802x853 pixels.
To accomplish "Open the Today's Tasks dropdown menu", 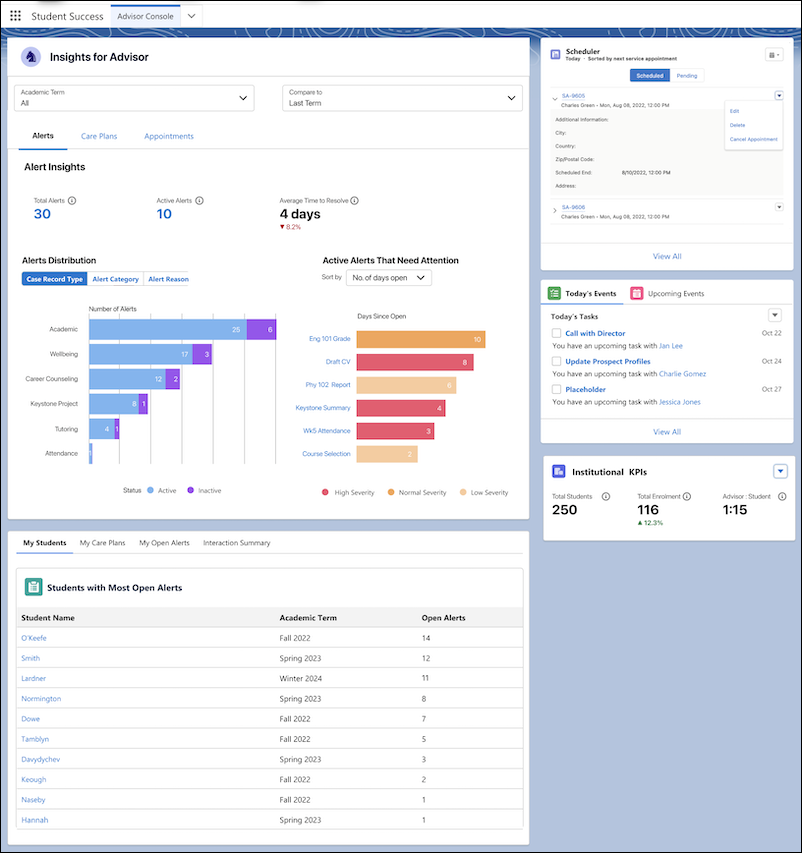I will (775, 315).
